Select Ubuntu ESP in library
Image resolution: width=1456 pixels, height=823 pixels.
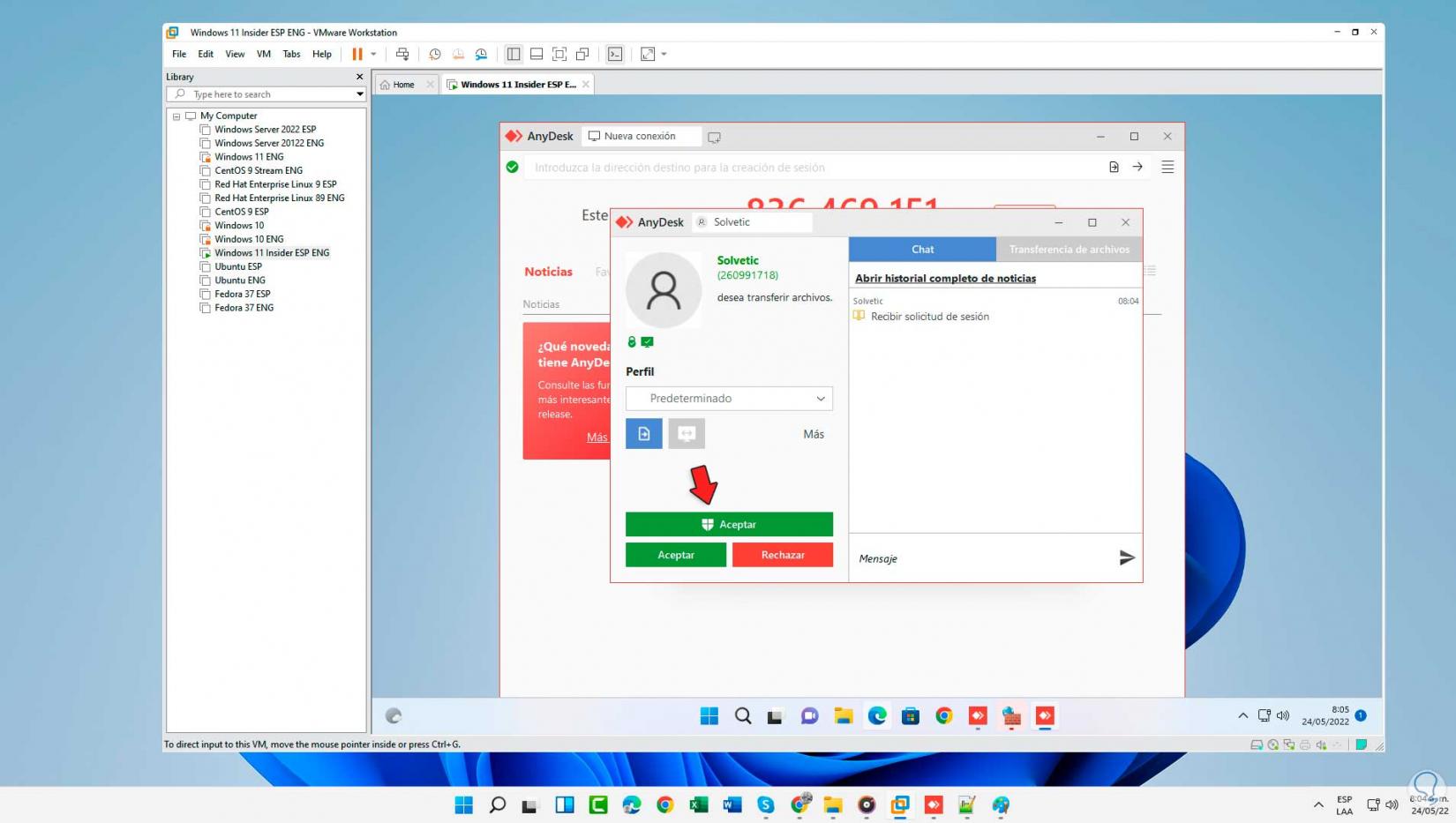[237, 266]
